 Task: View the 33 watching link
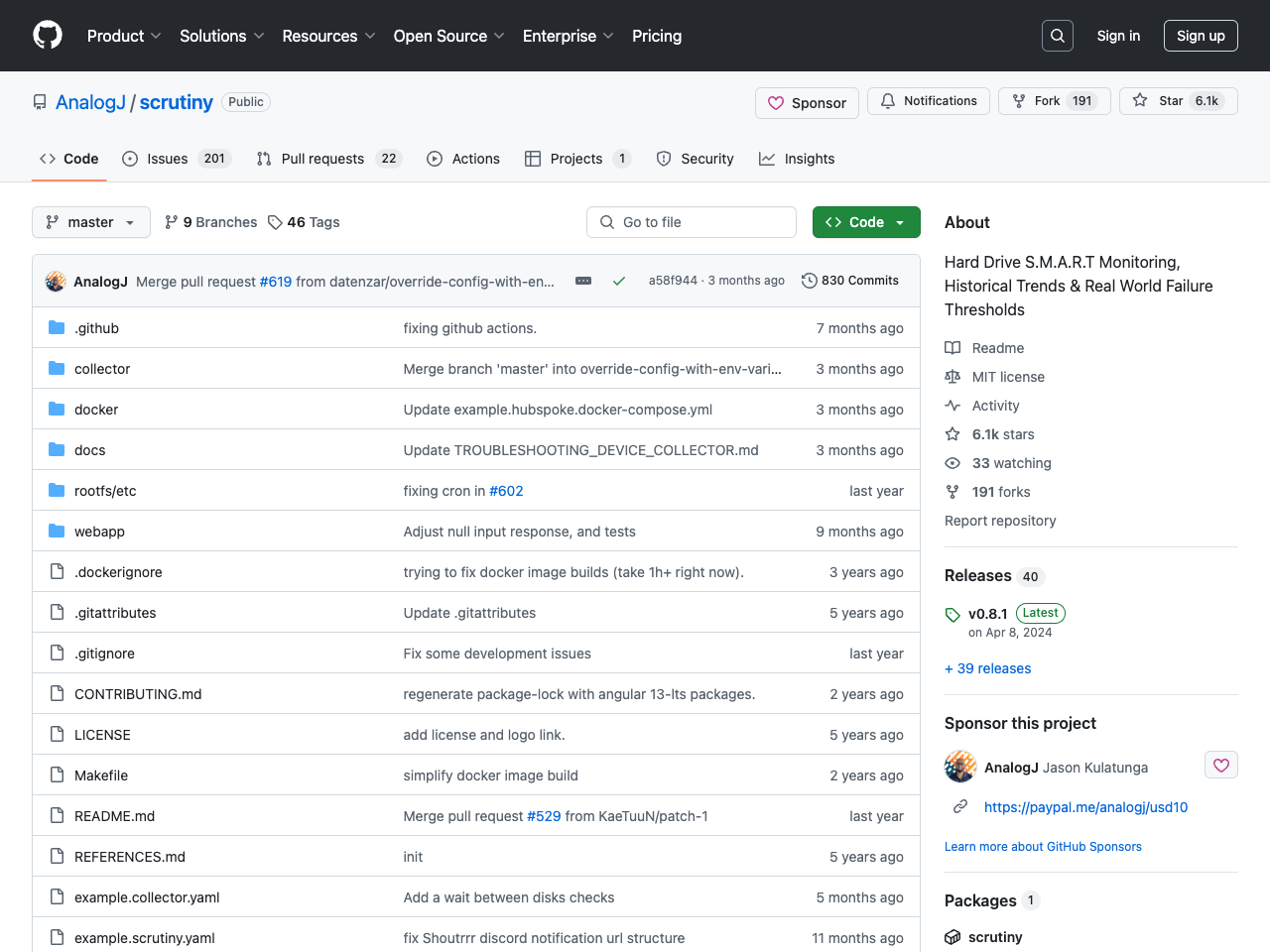(x=998, y=463)
